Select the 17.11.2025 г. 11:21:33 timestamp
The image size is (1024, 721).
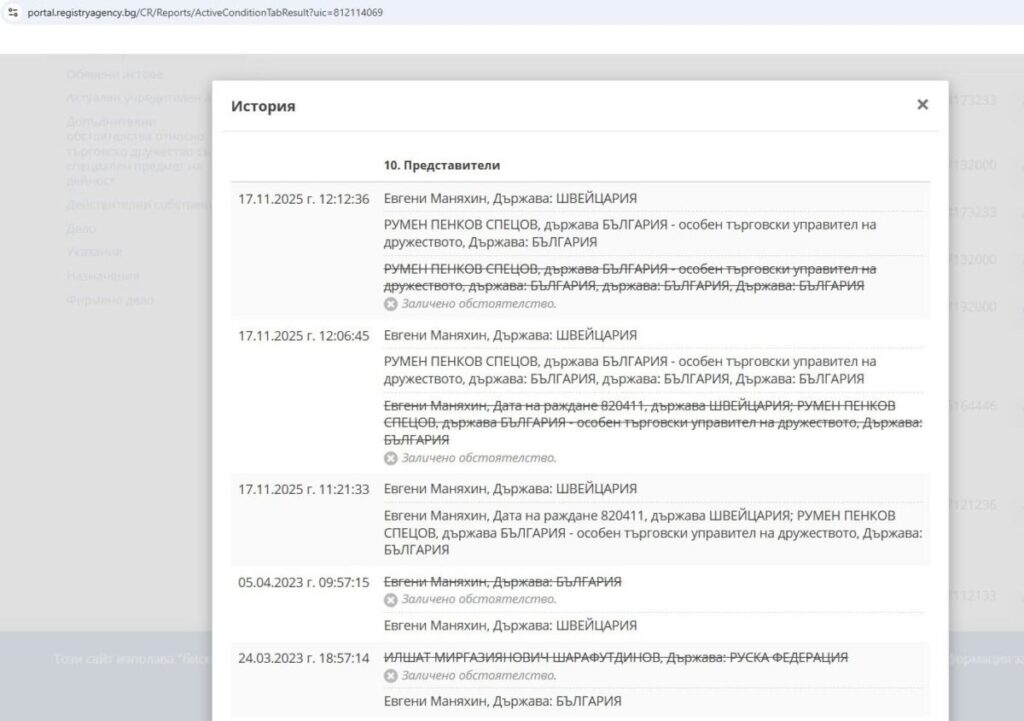tap(303, 489)
